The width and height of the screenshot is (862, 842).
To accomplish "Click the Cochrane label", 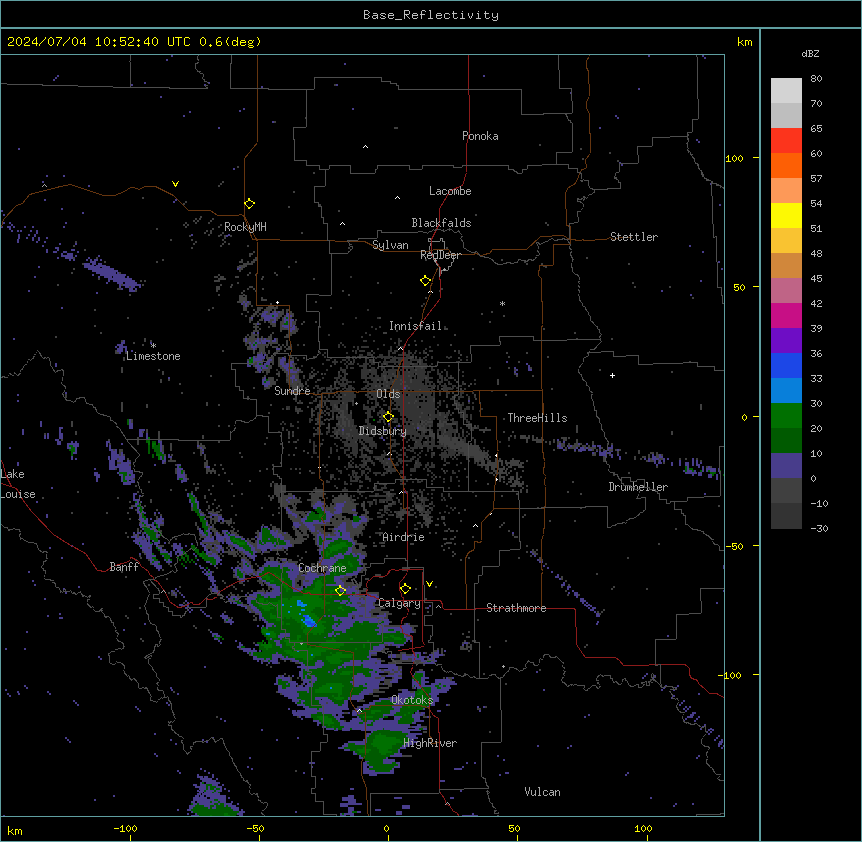I will point(322,568).
